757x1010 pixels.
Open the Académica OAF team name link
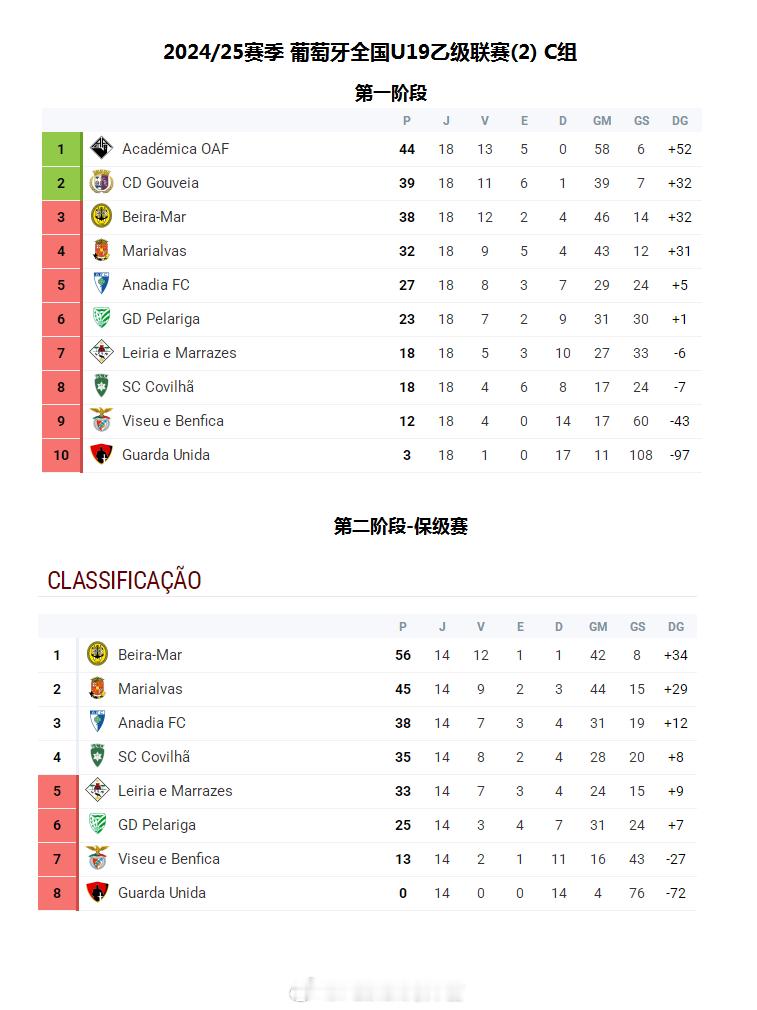(175, 149)
